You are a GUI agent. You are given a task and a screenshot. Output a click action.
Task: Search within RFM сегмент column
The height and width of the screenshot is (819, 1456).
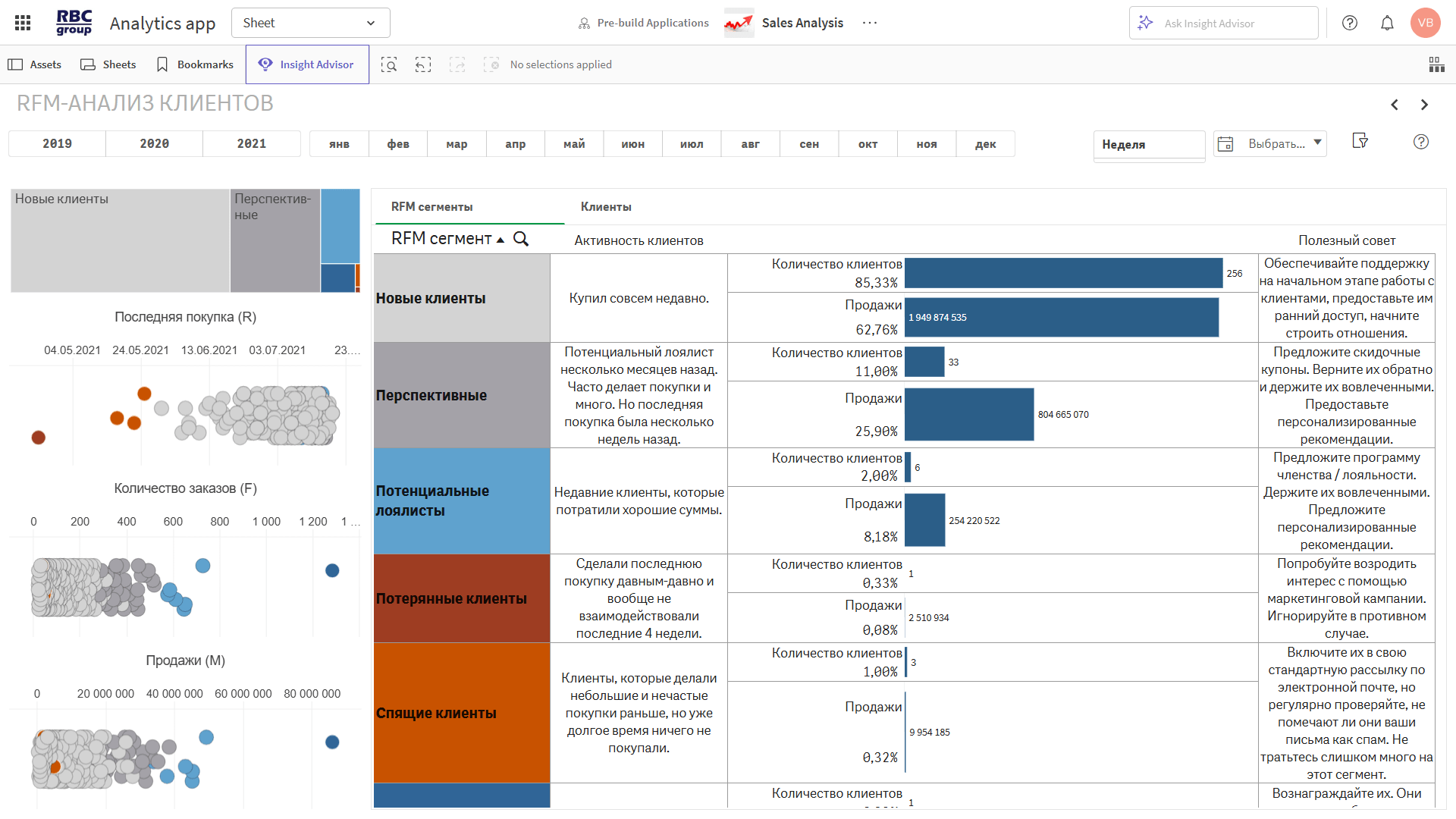click(x=521, y=239)
